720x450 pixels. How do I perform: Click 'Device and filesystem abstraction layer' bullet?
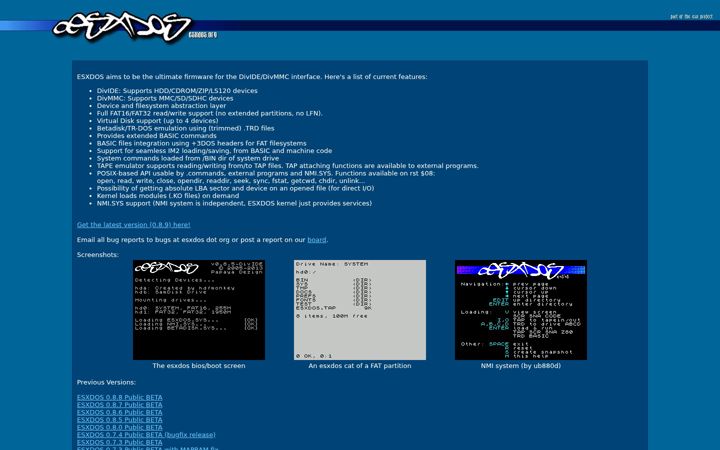(x=161, y=106)
